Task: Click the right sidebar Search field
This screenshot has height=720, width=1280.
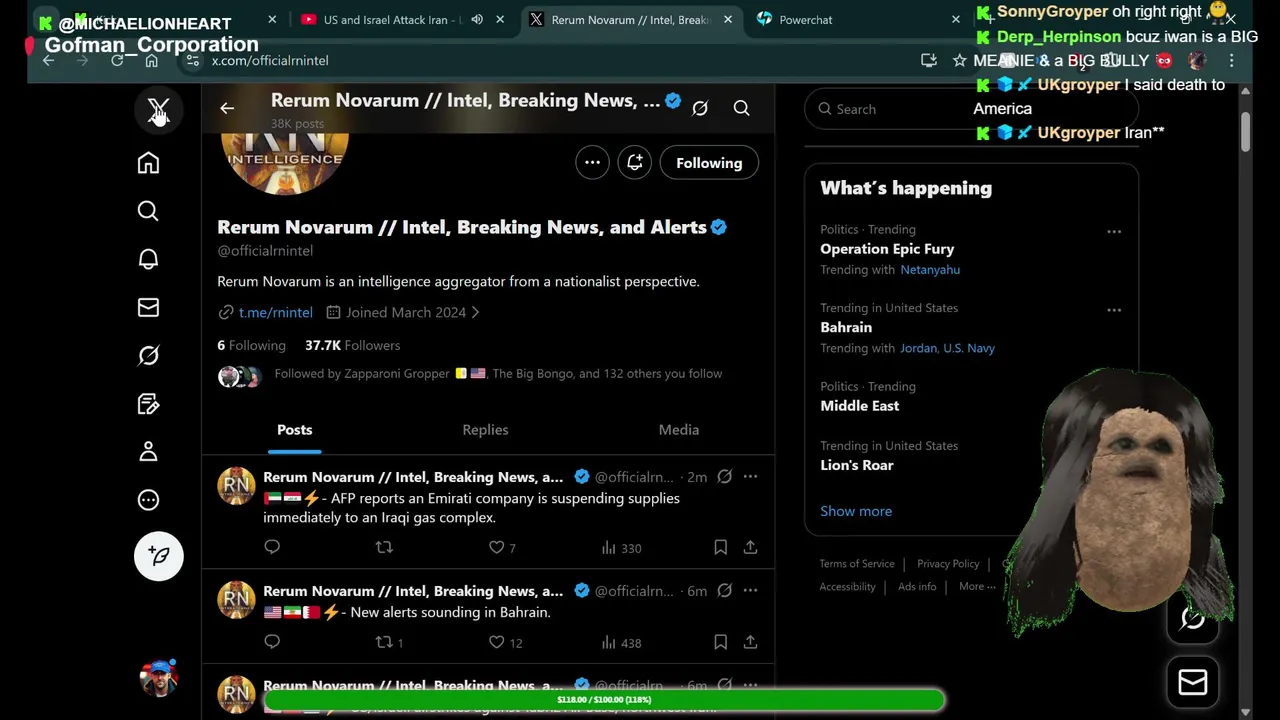Action: [x=971, y=109]
